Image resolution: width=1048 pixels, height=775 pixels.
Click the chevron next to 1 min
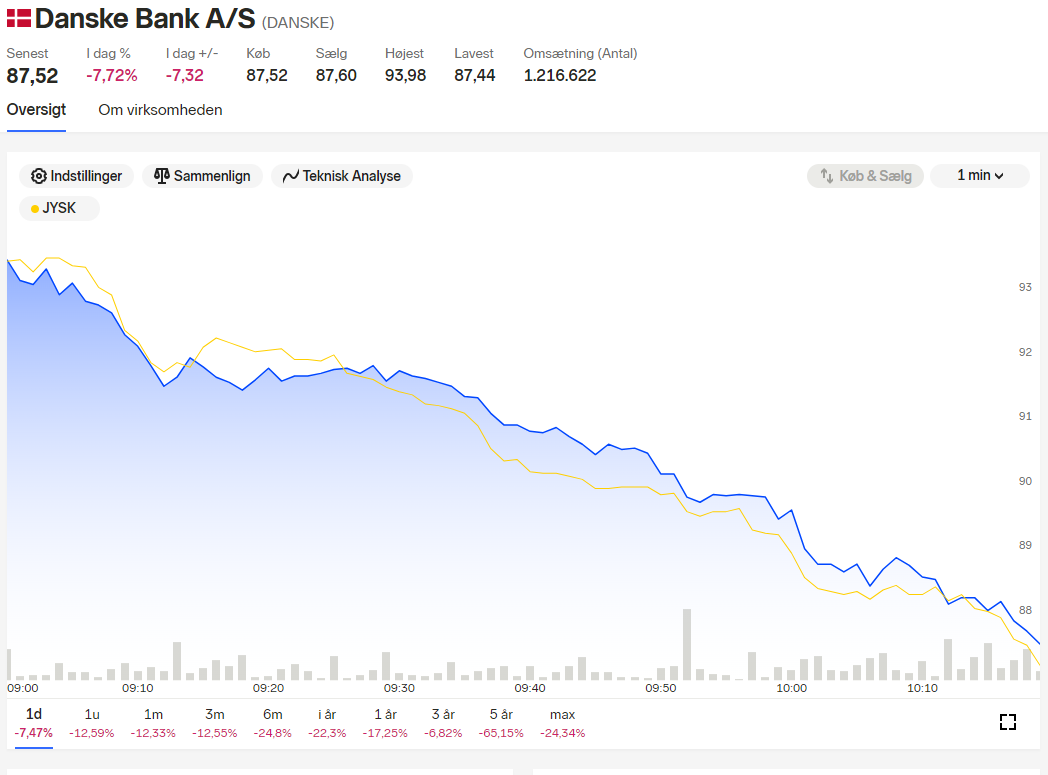click(999, 176)
